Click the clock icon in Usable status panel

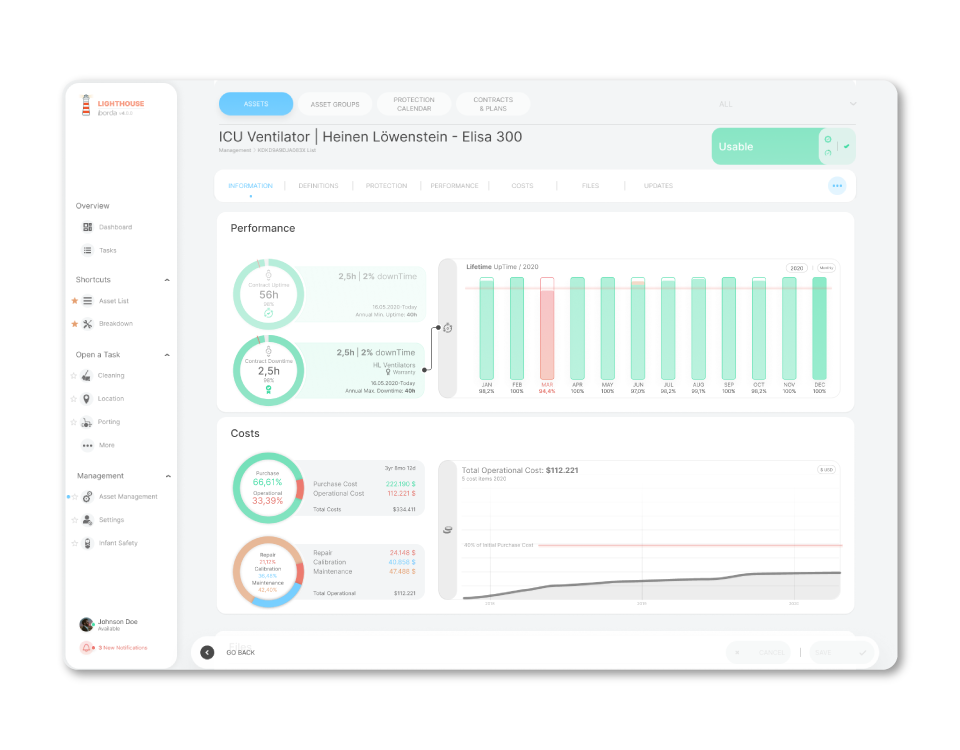(828, 140)
